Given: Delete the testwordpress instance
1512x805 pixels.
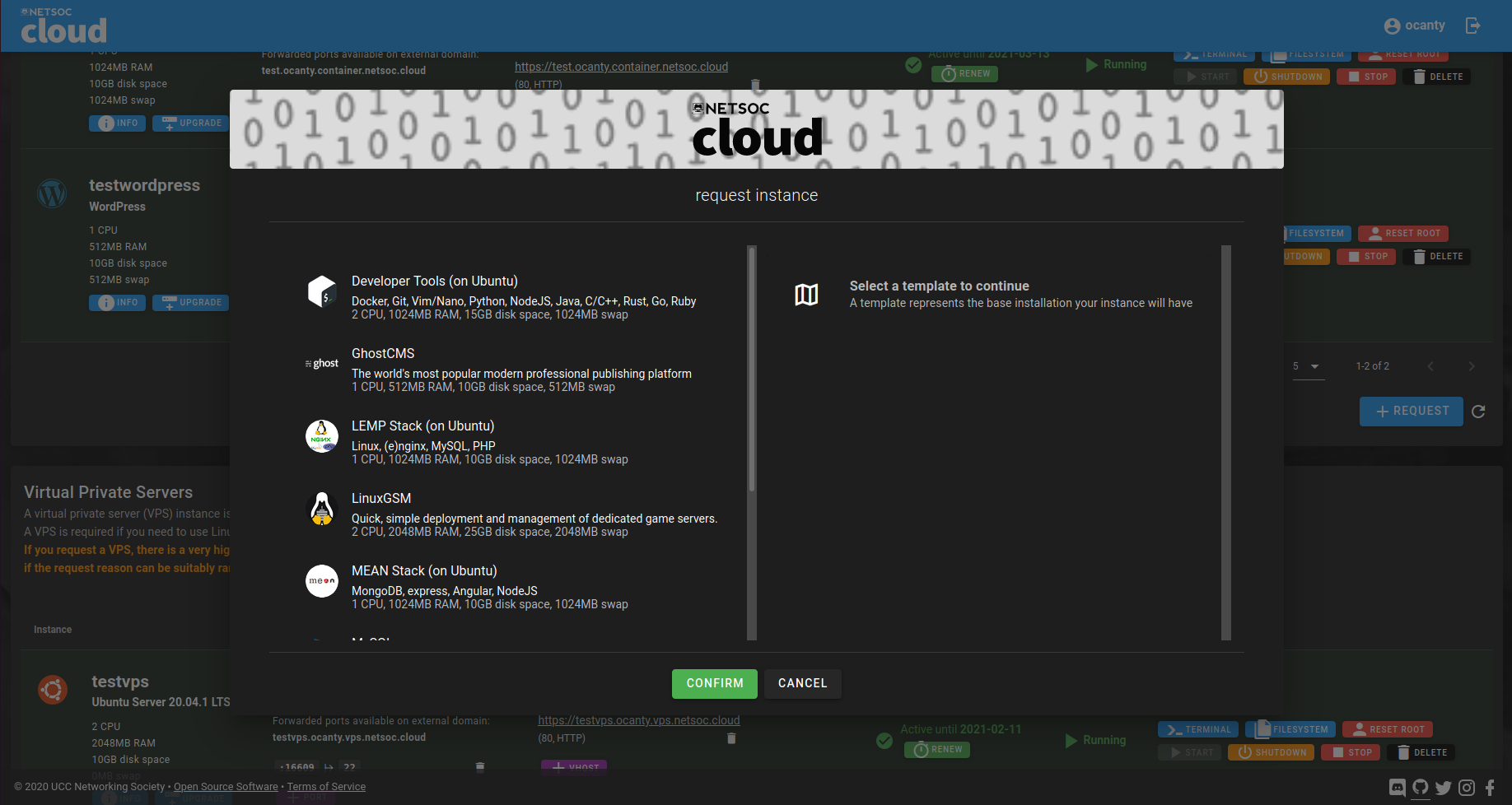Looking at the screenshot, I should pos(1437,257).
